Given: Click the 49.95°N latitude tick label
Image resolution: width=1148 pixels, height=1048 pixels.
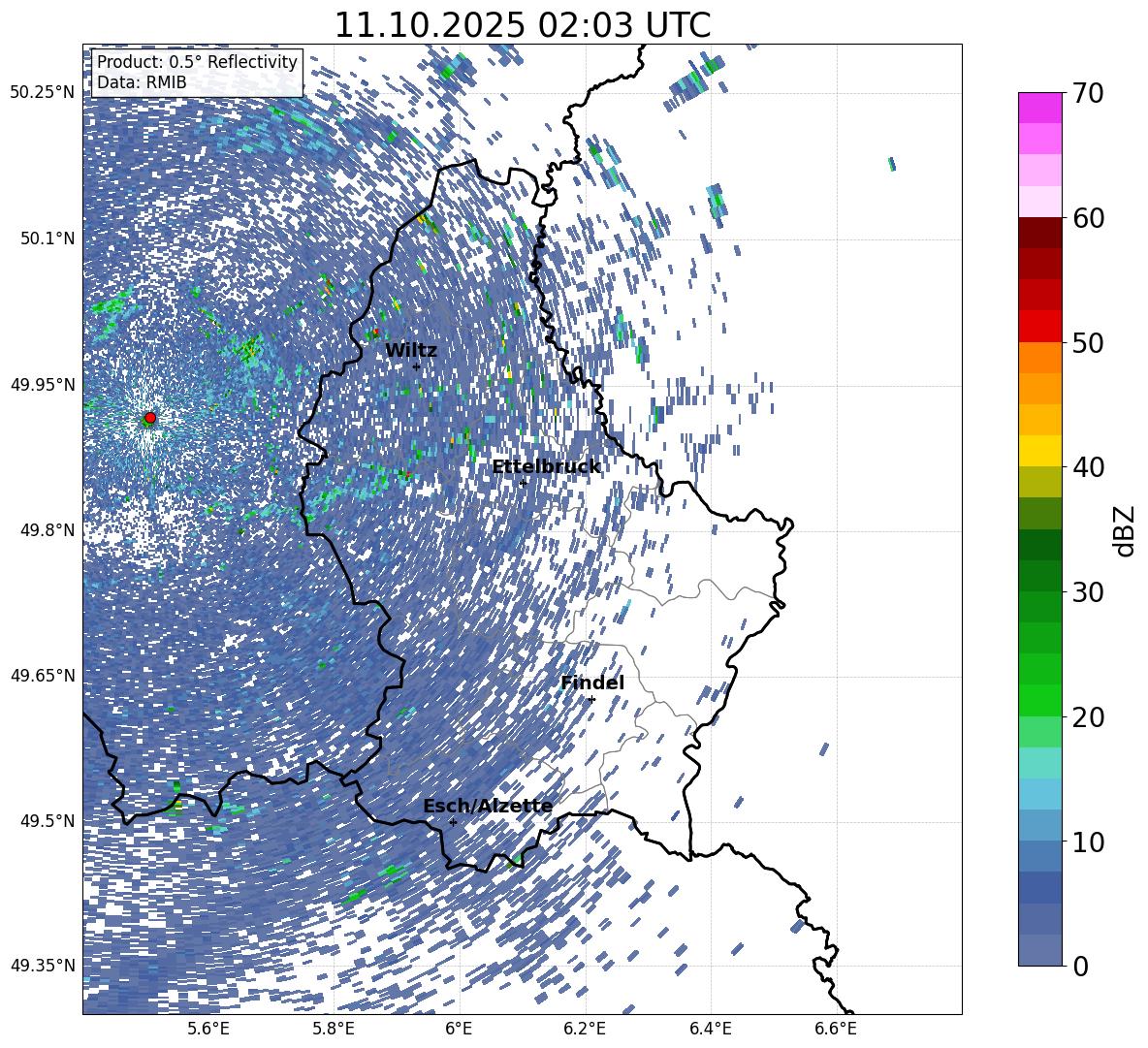Looking at the screenshot, I should [x=43, y=385].
